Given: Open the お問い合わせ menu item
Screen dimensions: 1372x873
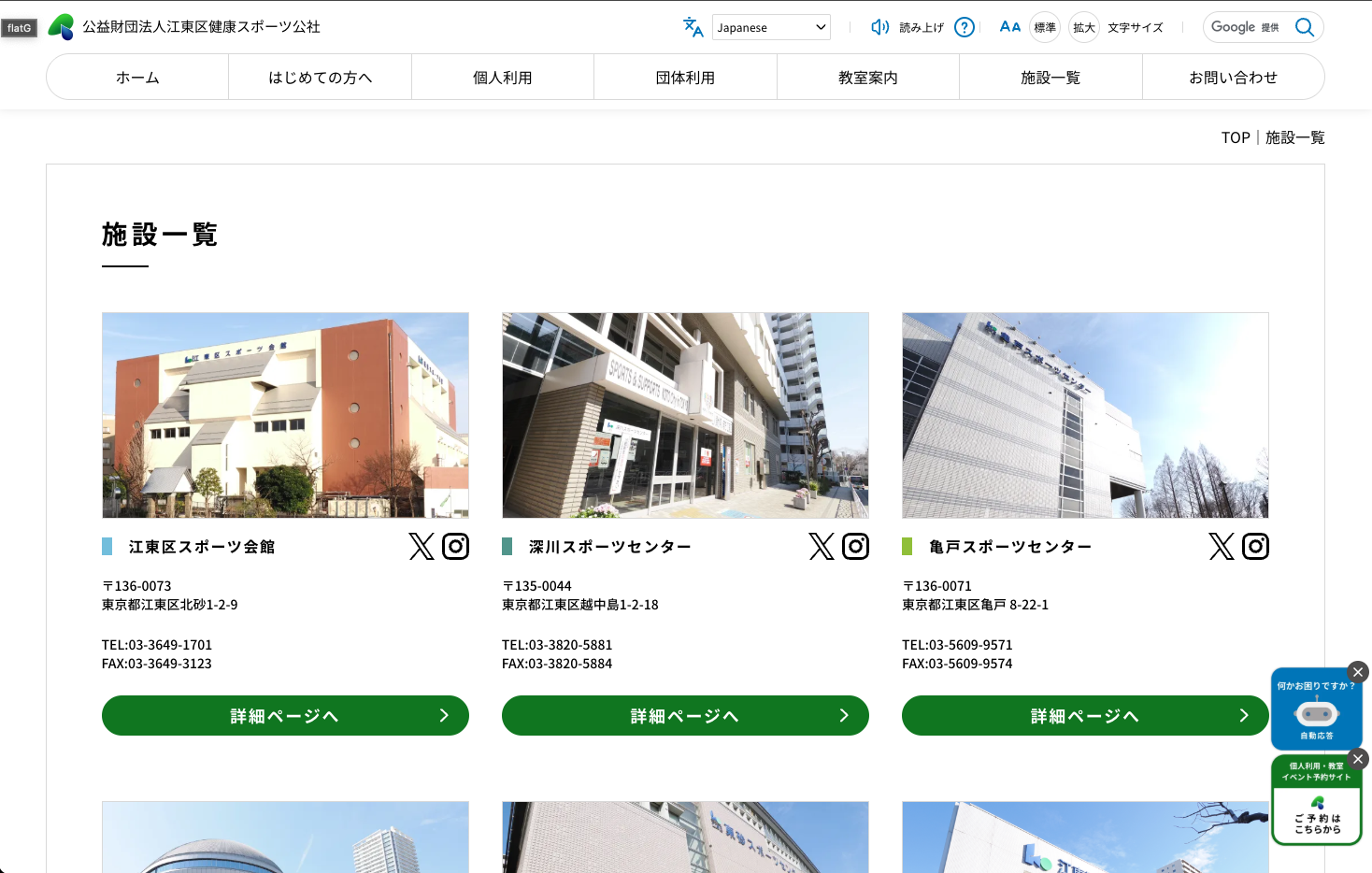Looking at the screenshot, I should click(x=1234, y=77).
